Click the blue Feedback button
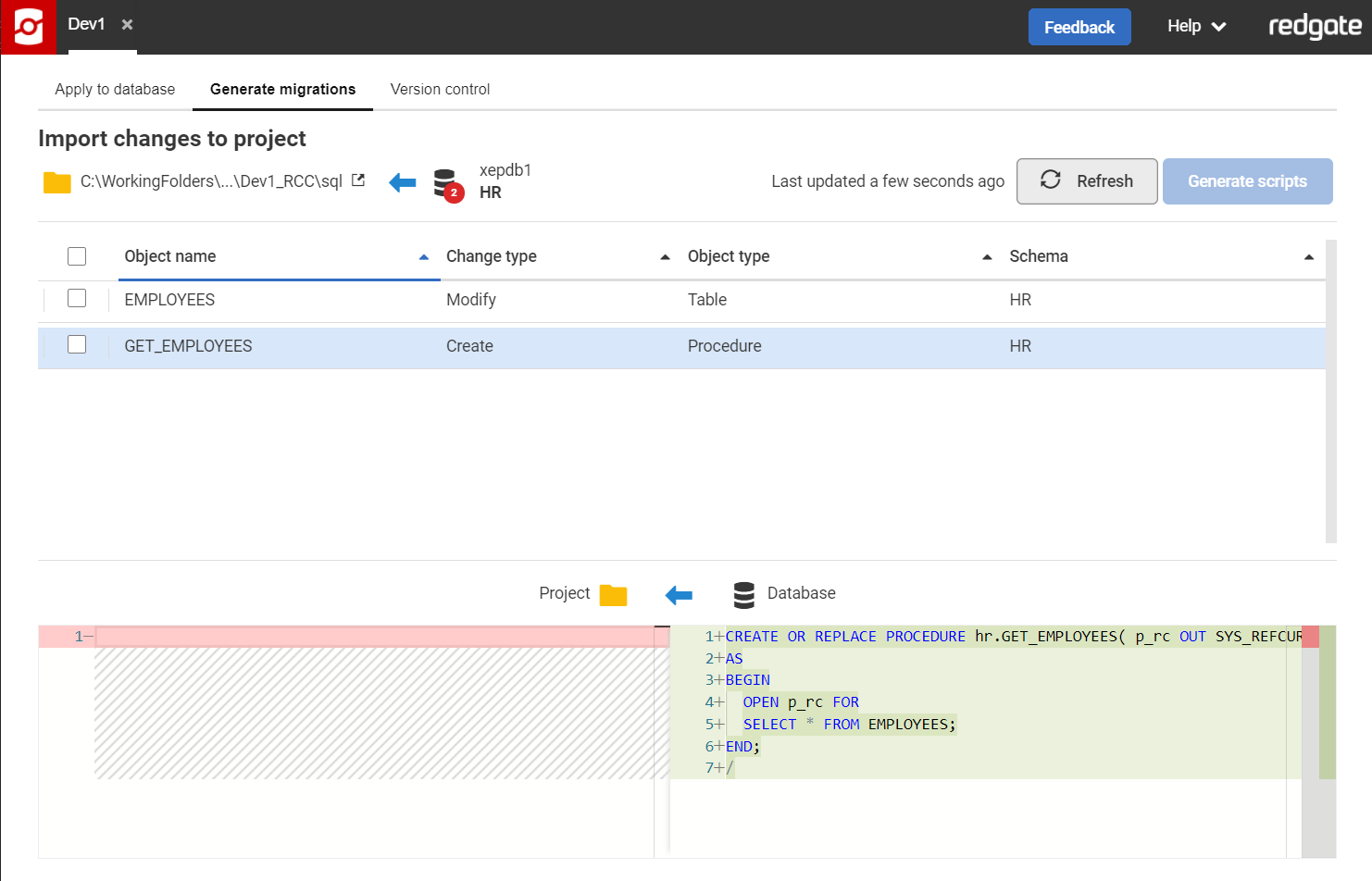This screenshot has height=881, width=1372. pyautogui.click(x=1079, y=27)
